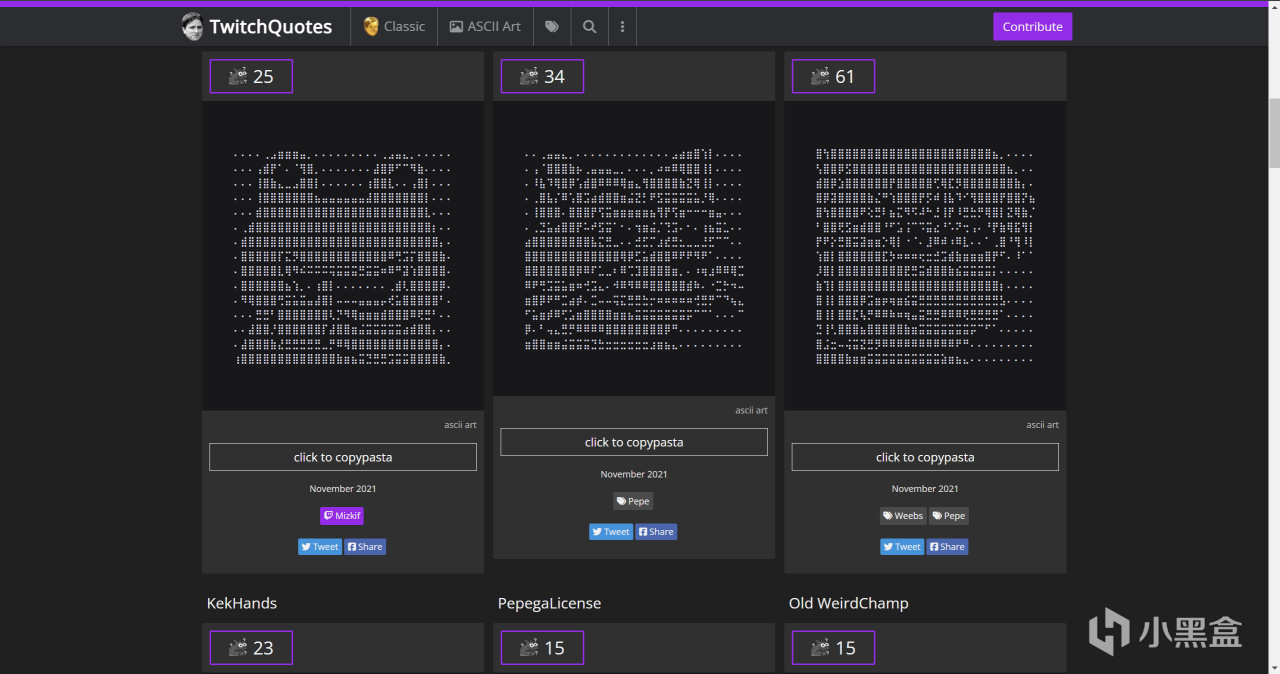
Task: Click November 2021 date in the Weebs card
Action: coord(925,489)
